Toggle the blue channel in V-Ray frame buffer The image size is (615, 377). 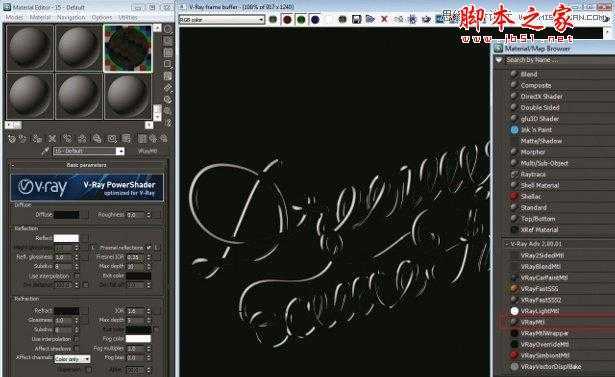[x=315, y=19]
